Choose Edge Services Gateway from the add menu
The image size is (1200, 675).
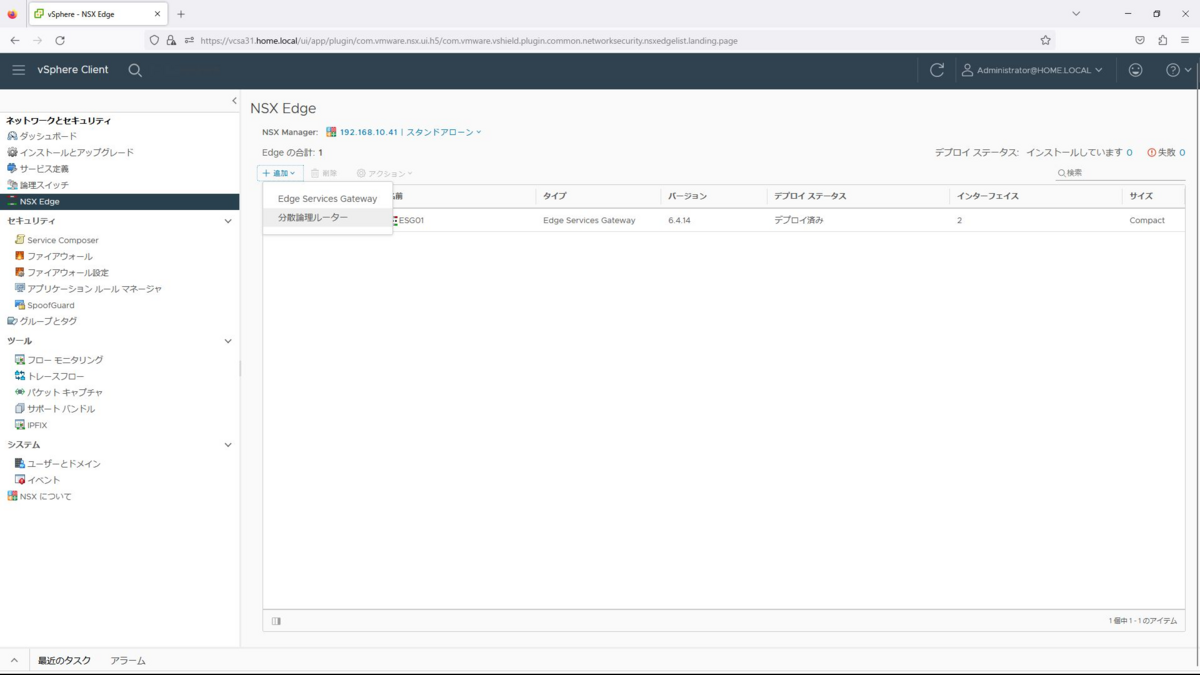click(327, 199)
